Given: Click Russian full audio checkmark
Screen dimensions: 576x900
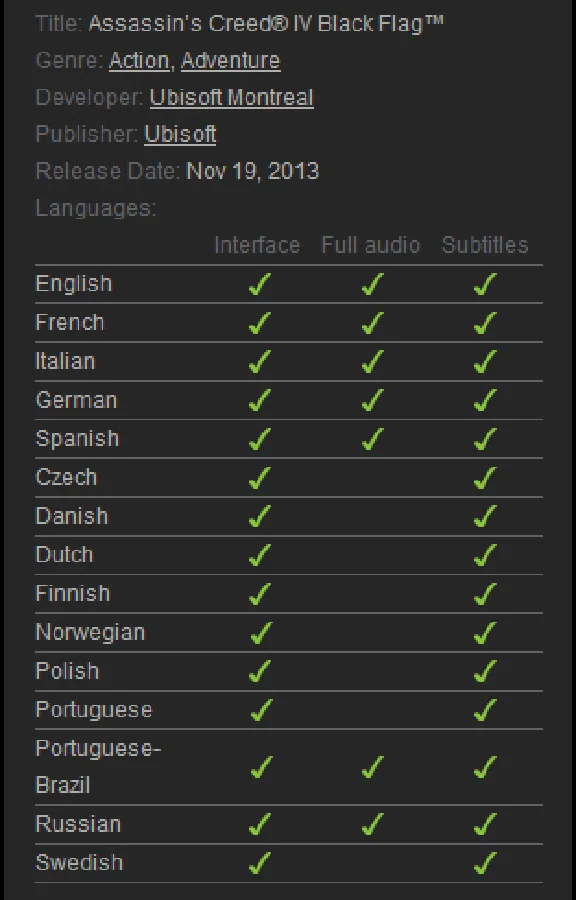Looking at the screenshot, I should pyautogui.click(x=373, y=825).
